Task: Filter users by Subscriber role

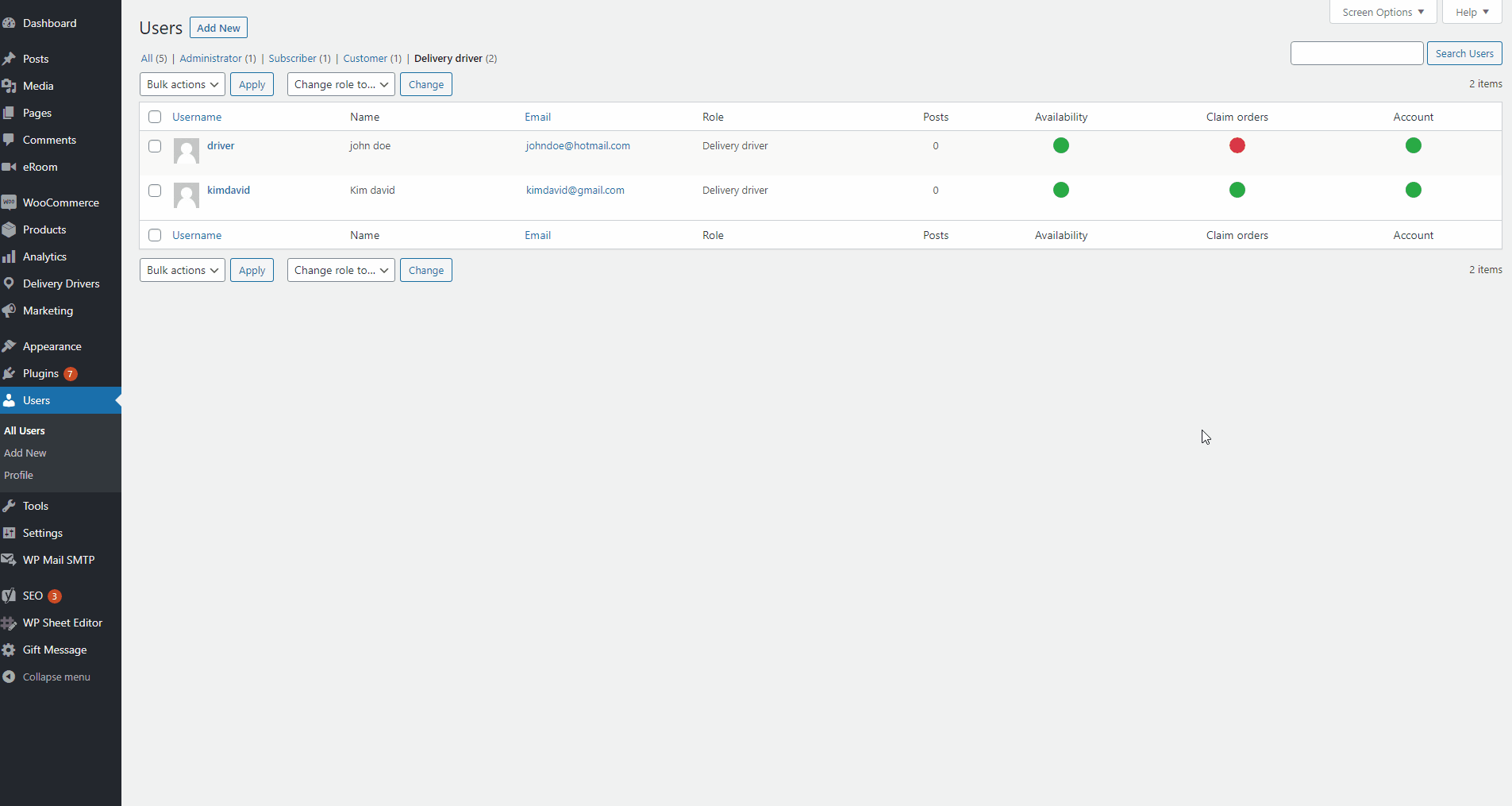Action: click(299, 58)
